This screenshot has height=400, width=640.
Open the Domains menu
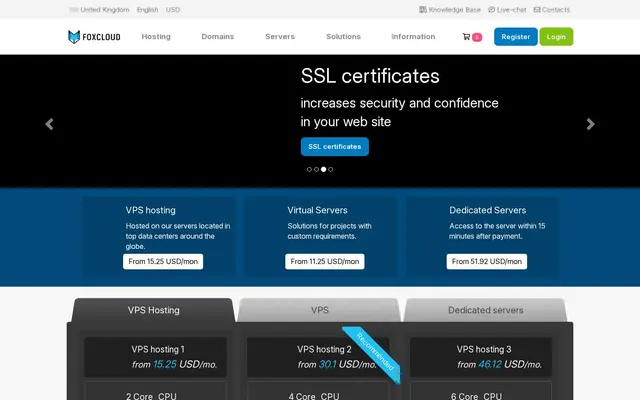(x=218, y=37)
